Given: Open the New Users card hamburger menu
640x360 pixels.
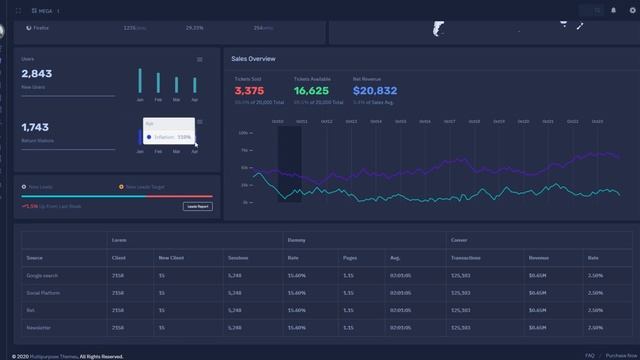Looking at the screenshot, I should pyautogui.click(x=200, y=60).
